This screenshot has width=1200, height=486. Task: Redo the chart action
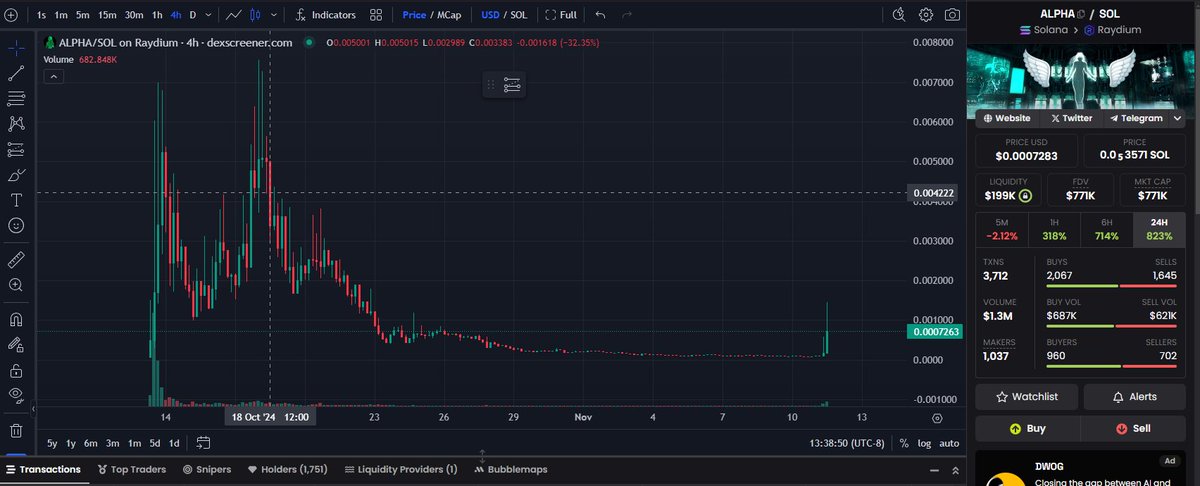click(x=626, y=15)
